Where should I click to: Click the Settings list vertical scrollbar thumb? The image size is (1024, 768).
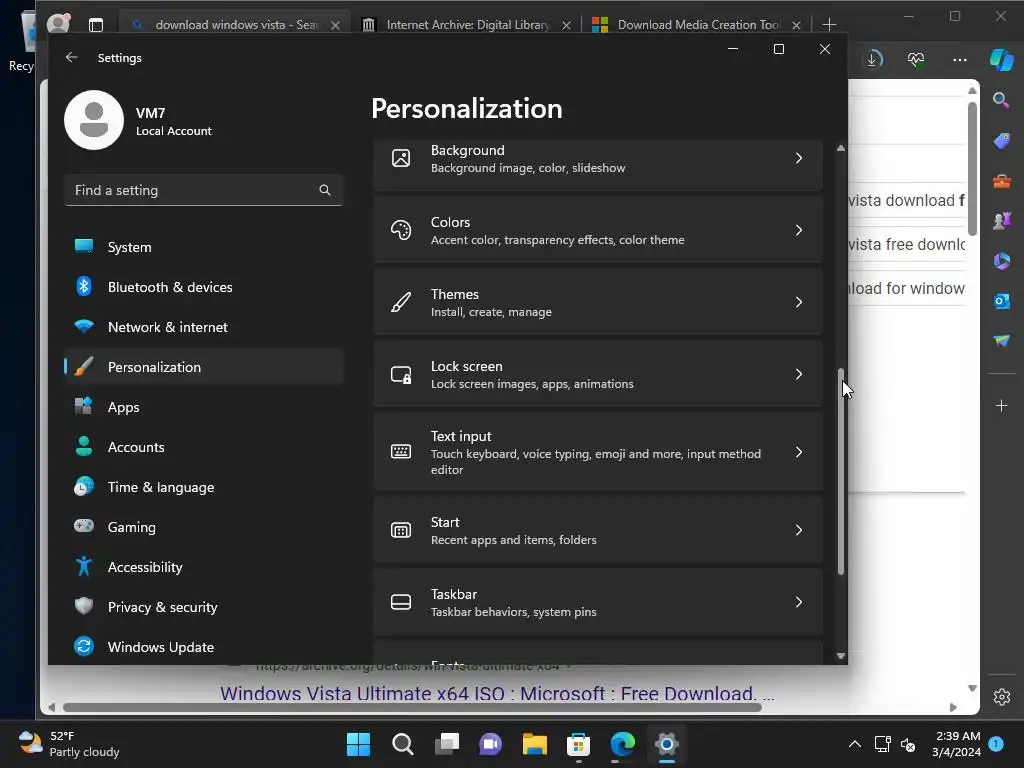point(840,472)
